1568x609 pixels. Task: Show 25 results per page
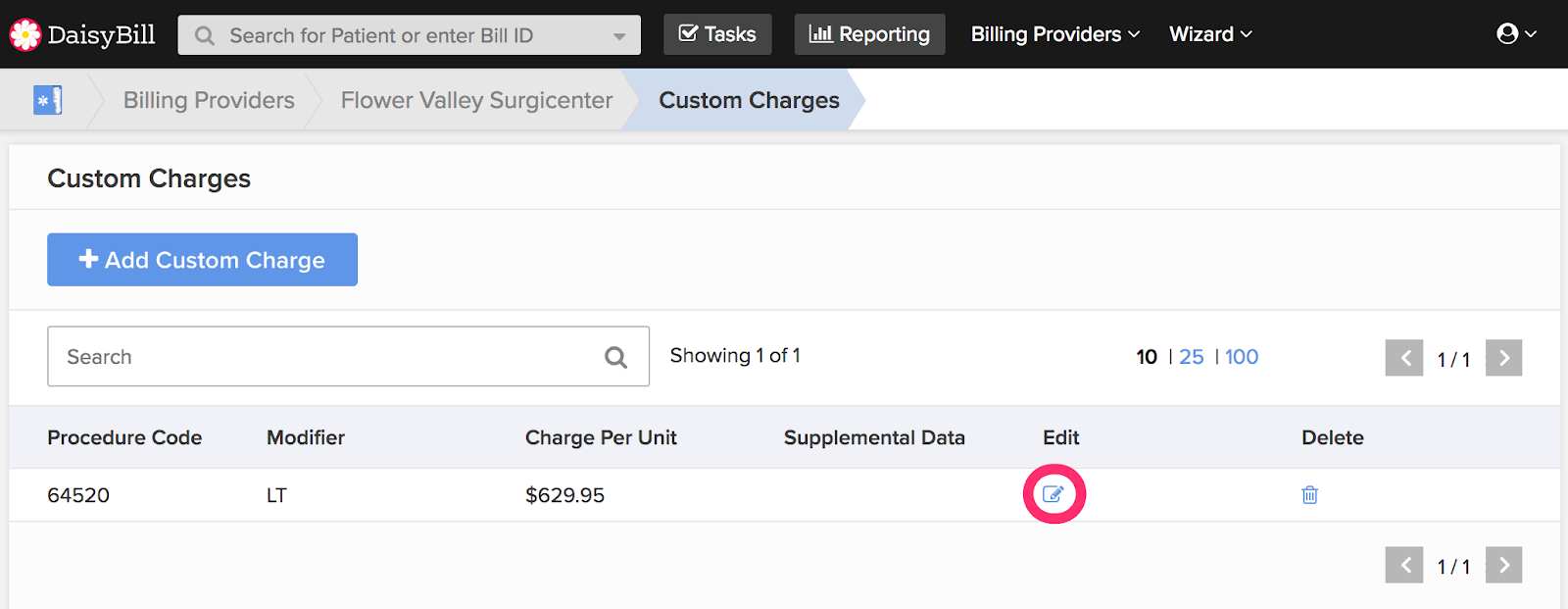1192,357
